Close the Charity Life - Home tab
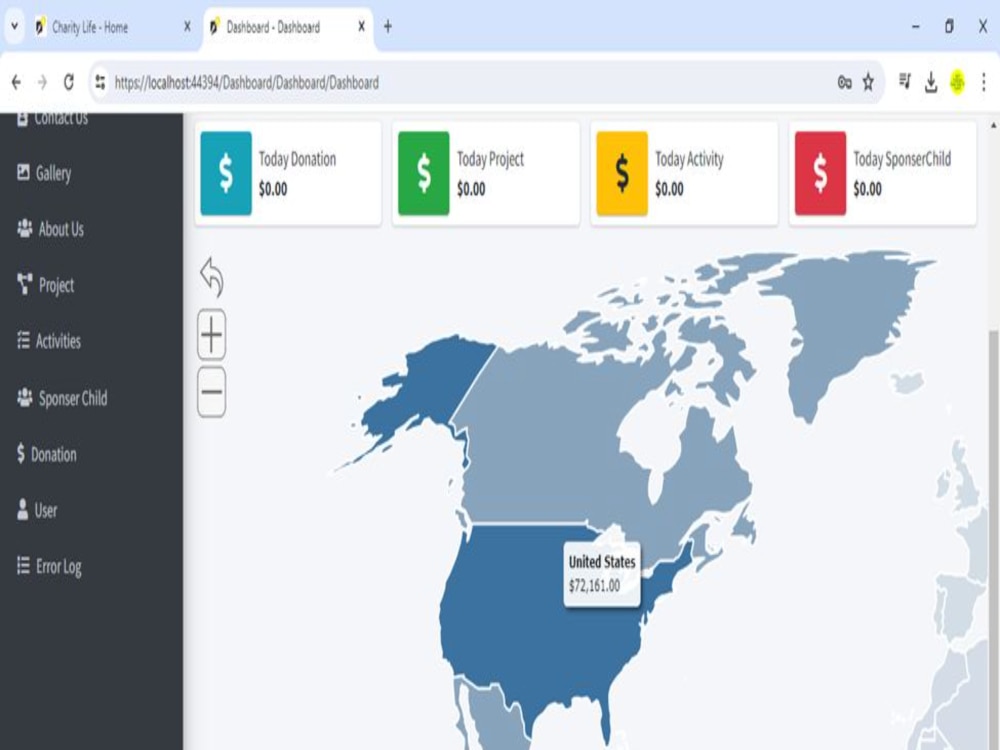This screenshot has width=1000, height=750. click(187, 27)
